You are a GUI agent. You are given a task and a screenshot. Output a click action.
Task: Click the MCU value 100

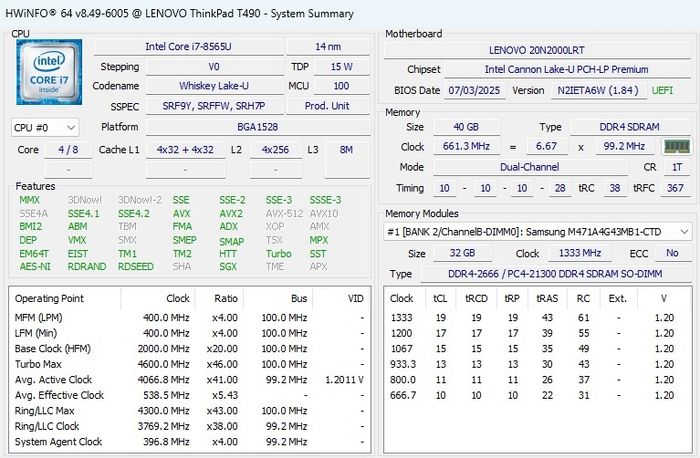pyautogui.click(x=342, y=86)
